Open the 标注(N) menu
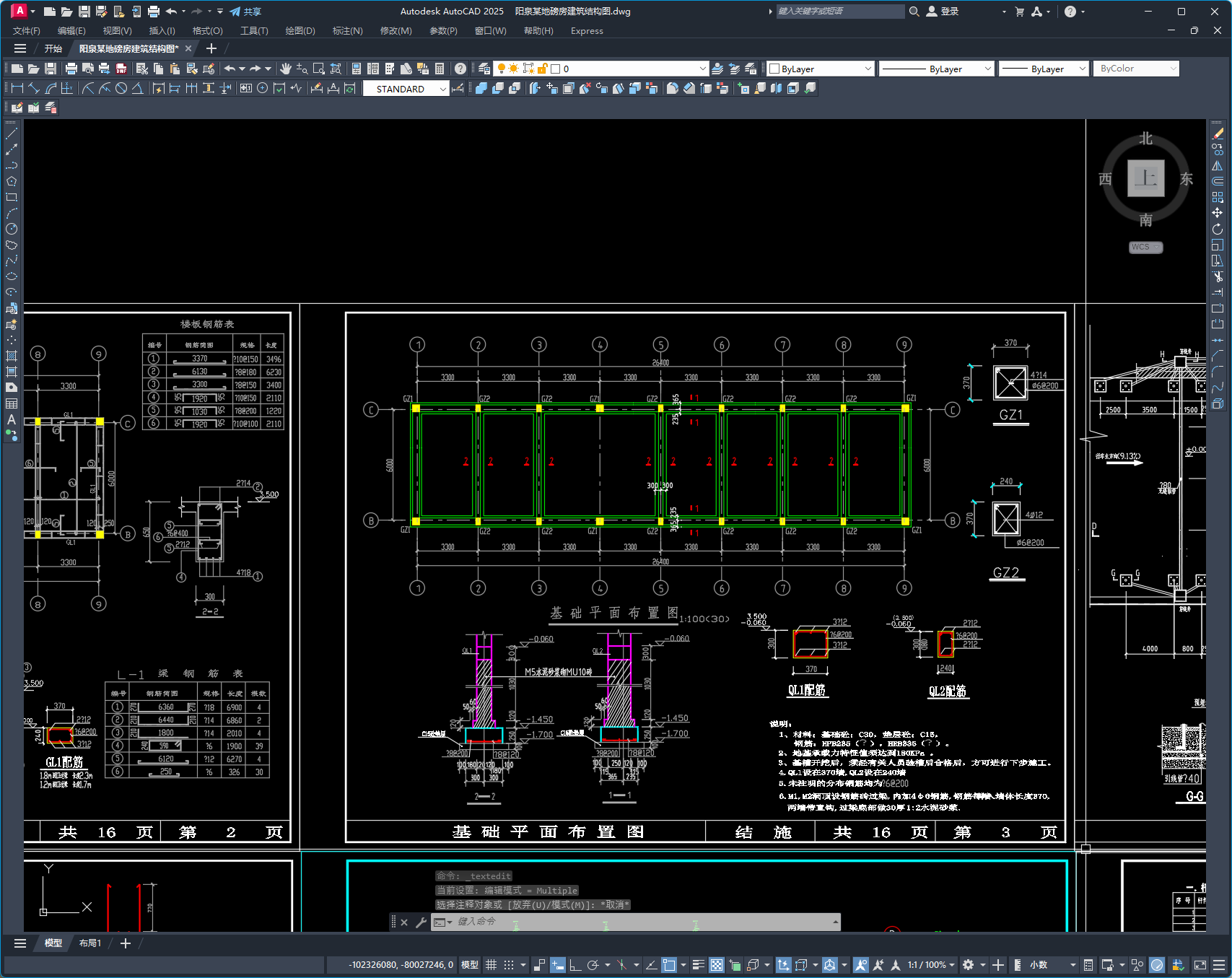Screen dimensions: 1232x978 347,31
